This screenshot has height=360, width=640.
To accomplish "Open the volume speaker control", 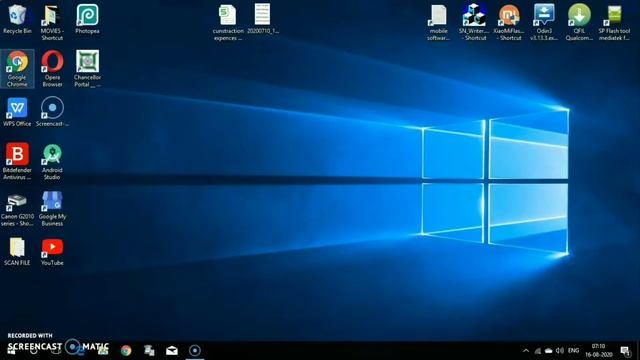I will coord(560,351).
